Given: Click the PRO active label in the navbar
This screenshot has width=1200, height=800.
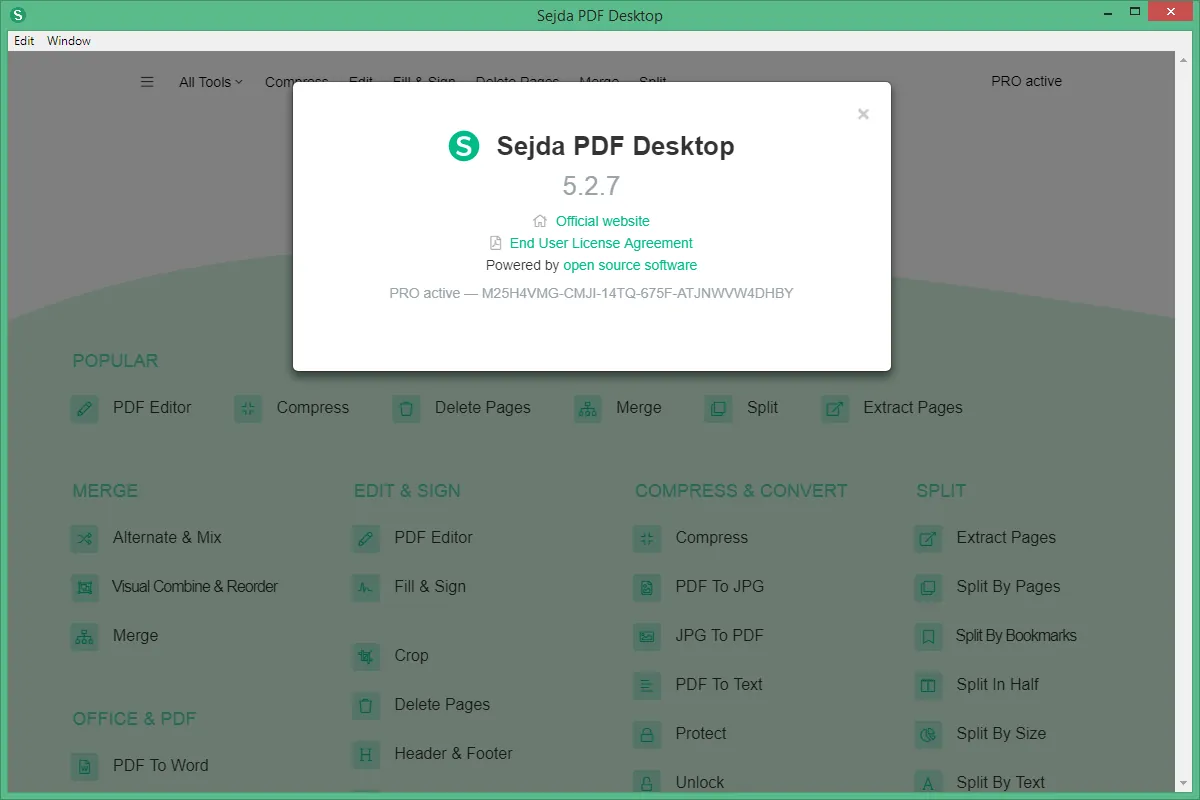Looking at the screenshot, I should click(x=1027, y=81).
